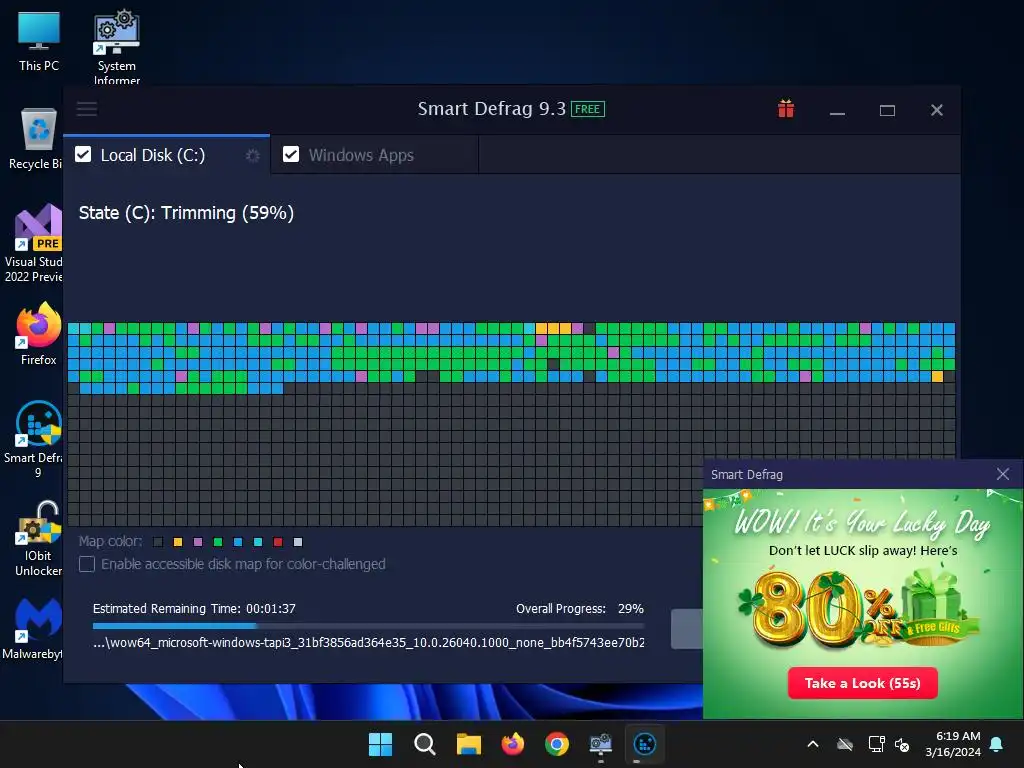Open taskbar Search
Screen dimensions: 1024x768
pos(424,744)
